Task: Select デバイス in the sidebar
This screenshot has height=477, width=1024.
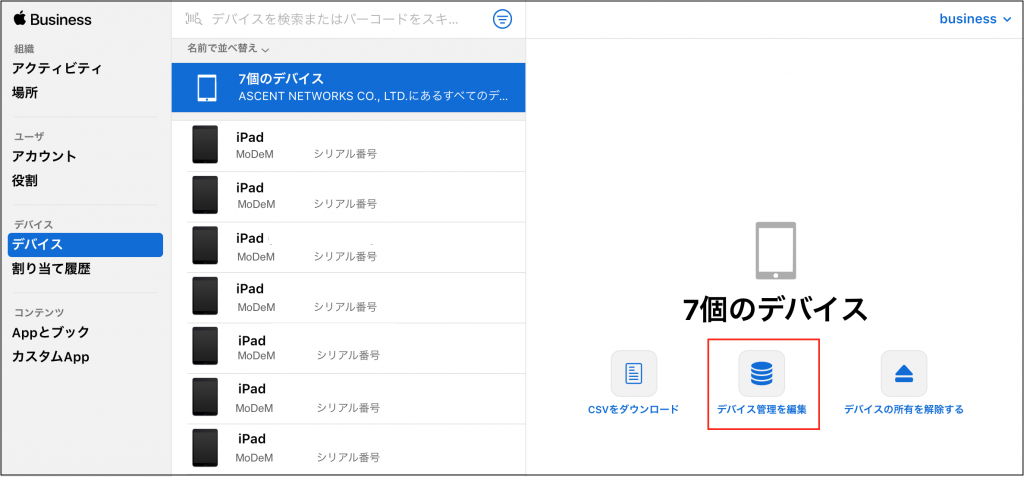Action: [86, 245]
